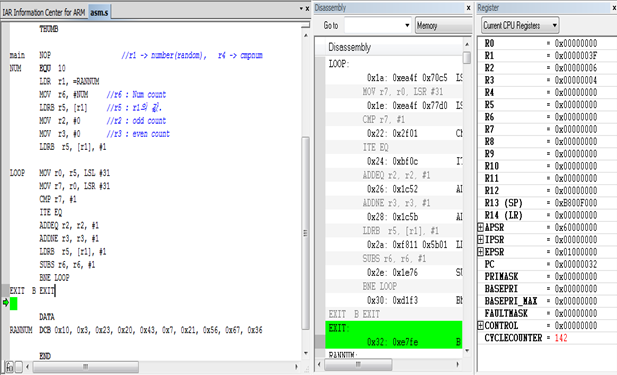Click the END directive in asm.s
The image size is (617, 375).
click(45, 356)
